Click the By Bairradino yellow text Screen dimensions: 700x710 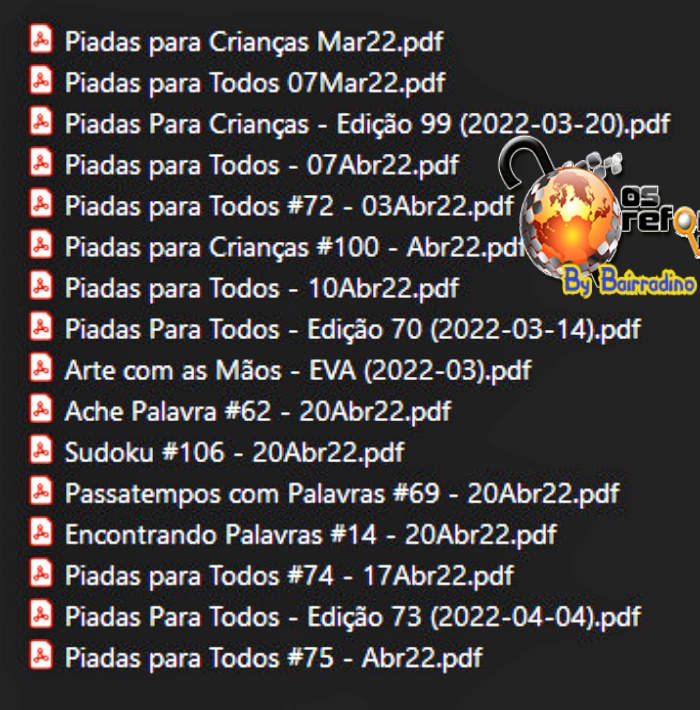(x=628, y=282)
